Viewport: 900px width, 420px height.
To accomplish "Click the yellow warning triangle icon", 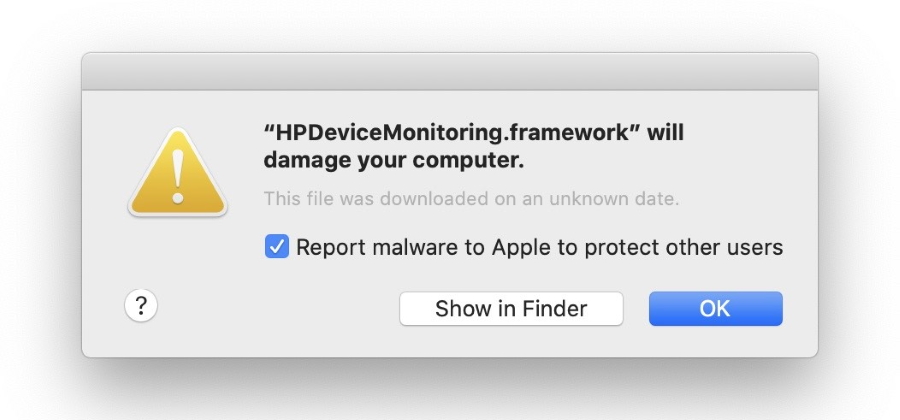I will [178, 172].
